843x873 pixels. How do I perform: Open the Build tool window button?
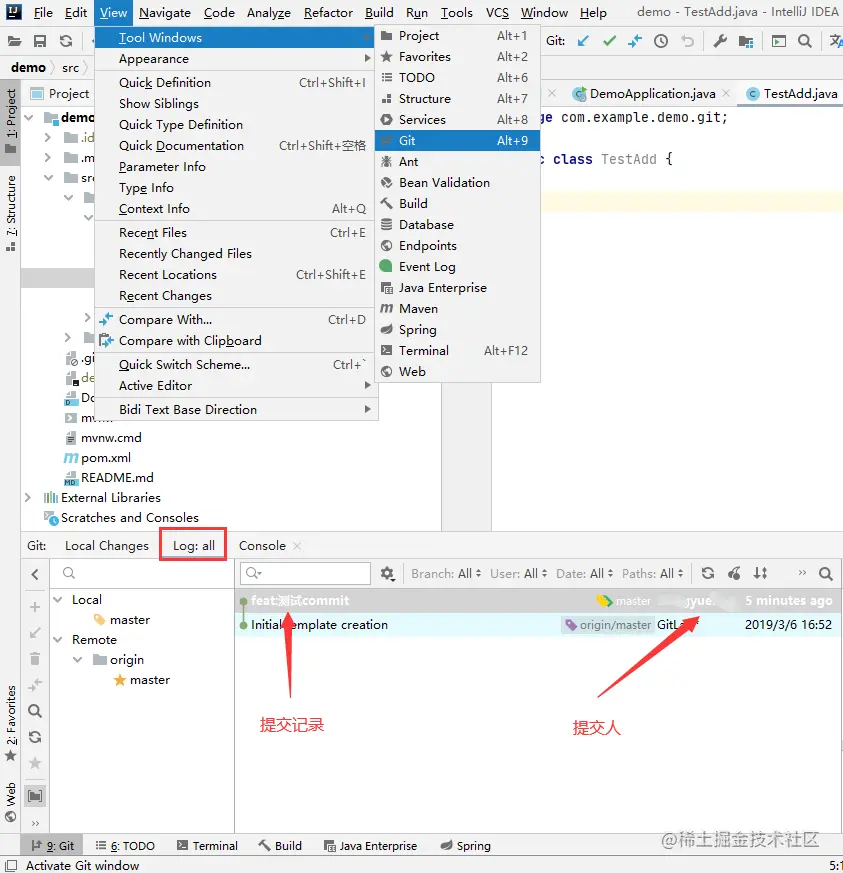pyautogui.click(x=280, y=846)
